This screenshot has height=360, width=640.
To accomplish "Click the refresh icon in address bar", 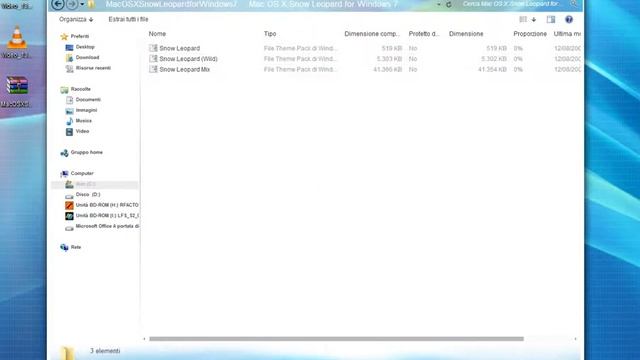I will [x=449, y=4].
